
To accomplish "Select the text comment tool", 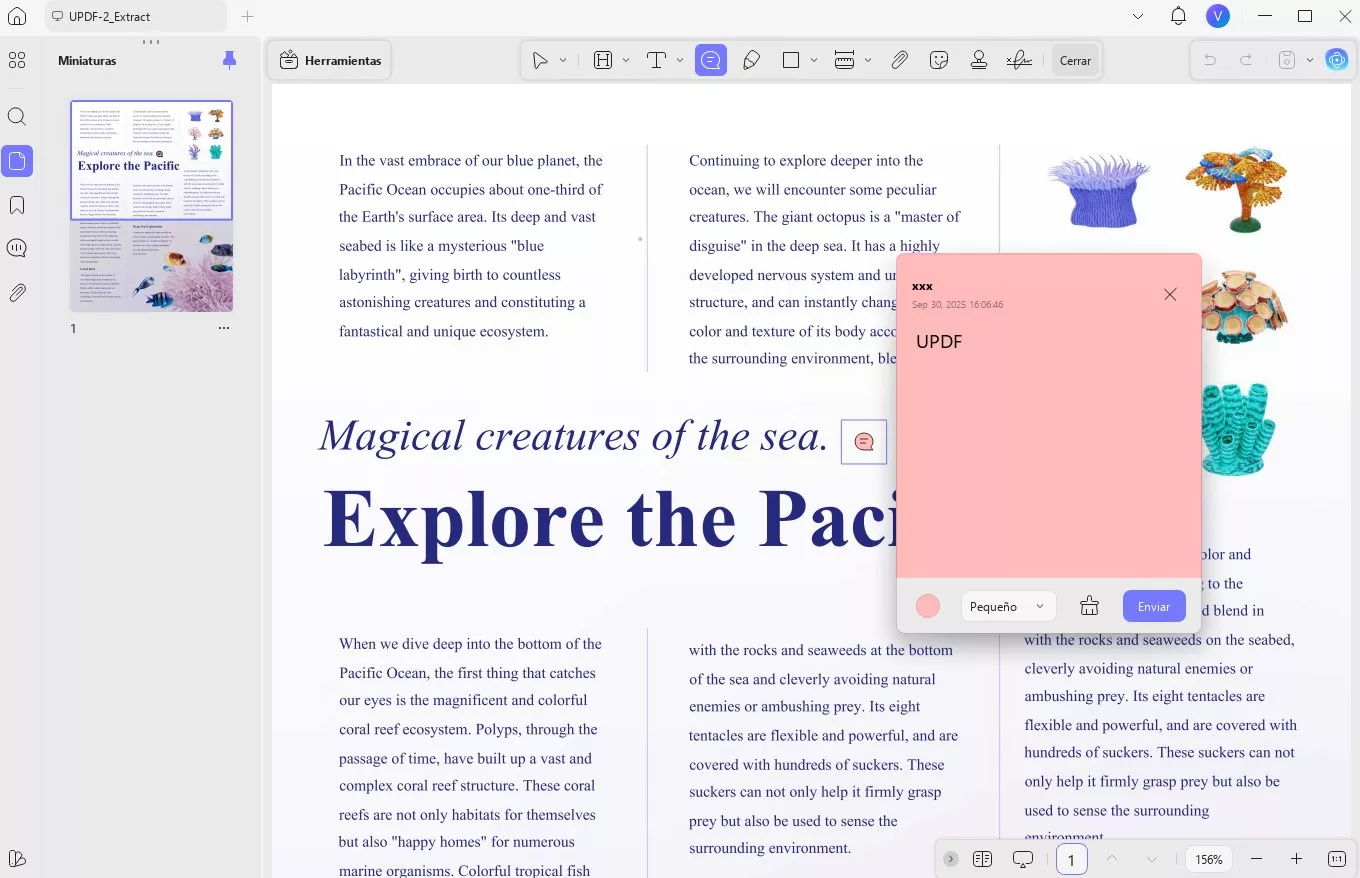I will coord(657,61).
